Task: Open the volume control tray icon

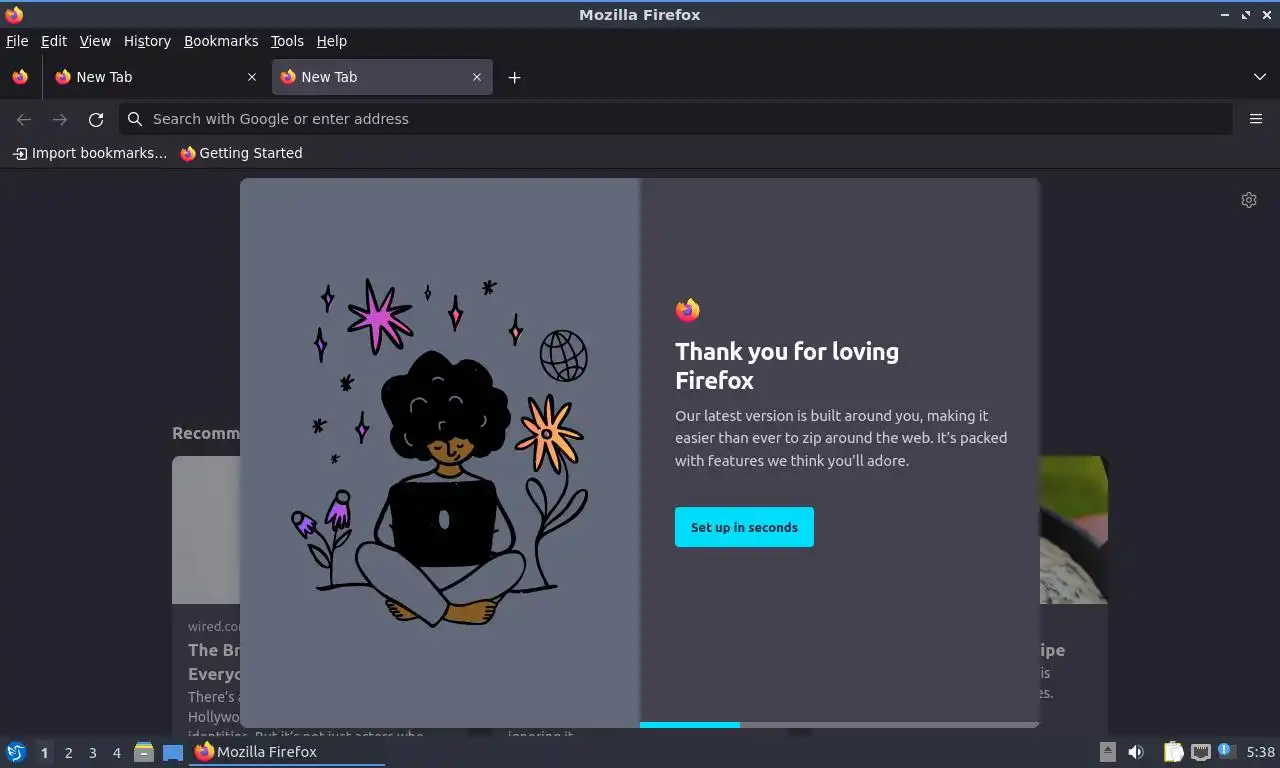Action: tap(1136, 752)
